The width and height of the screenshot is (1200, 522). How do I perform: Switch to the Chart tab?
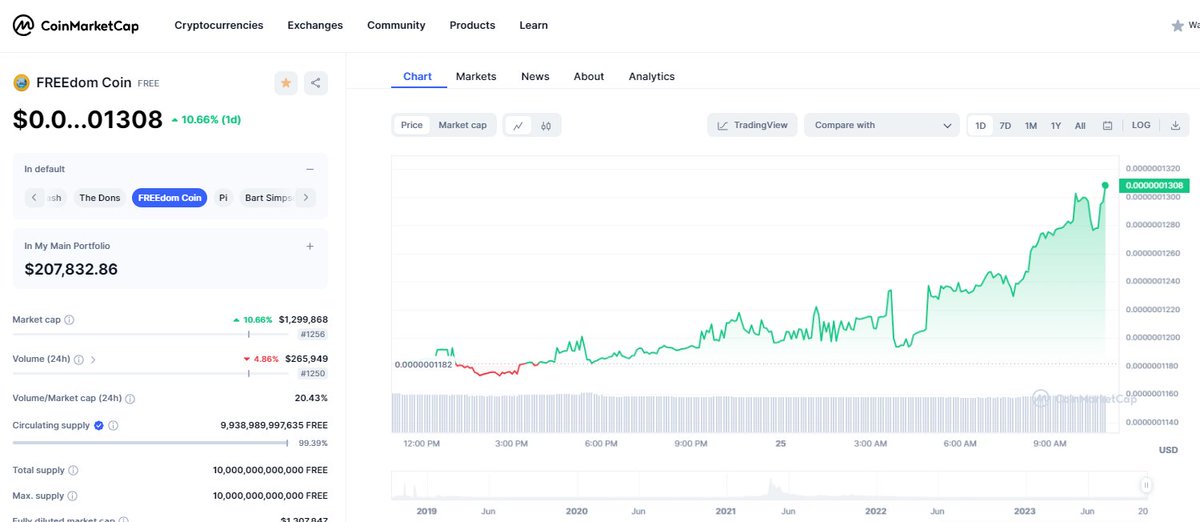pos(417,76)
